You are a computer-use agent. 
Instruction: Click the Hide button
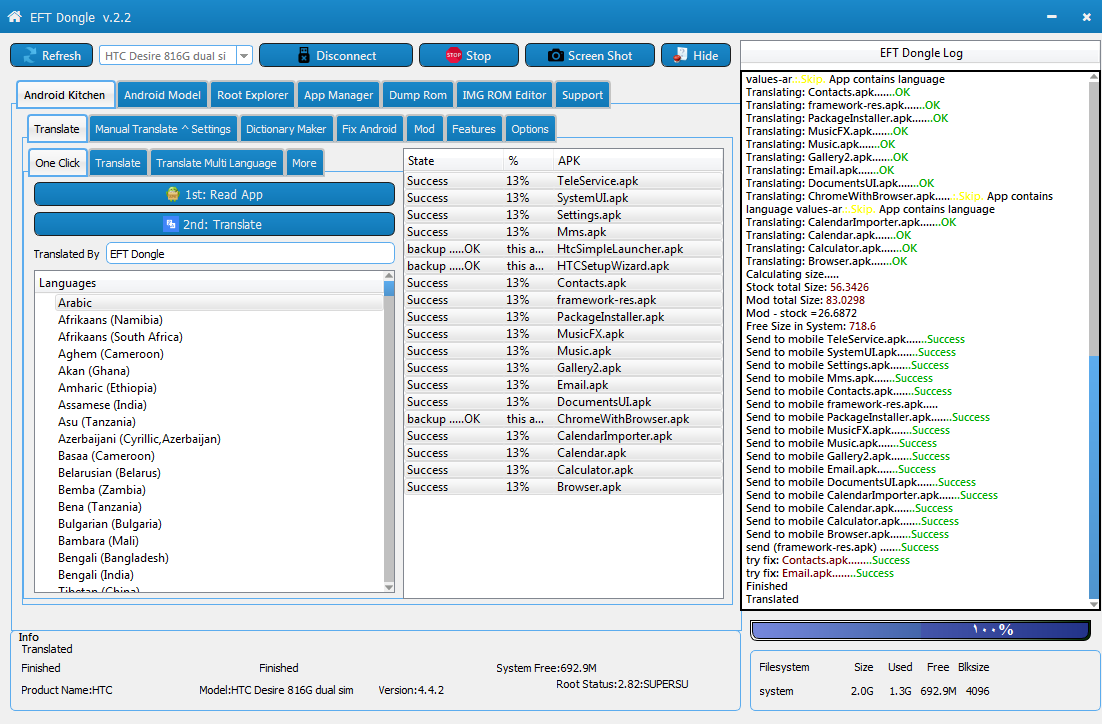(x=696, y=56)
